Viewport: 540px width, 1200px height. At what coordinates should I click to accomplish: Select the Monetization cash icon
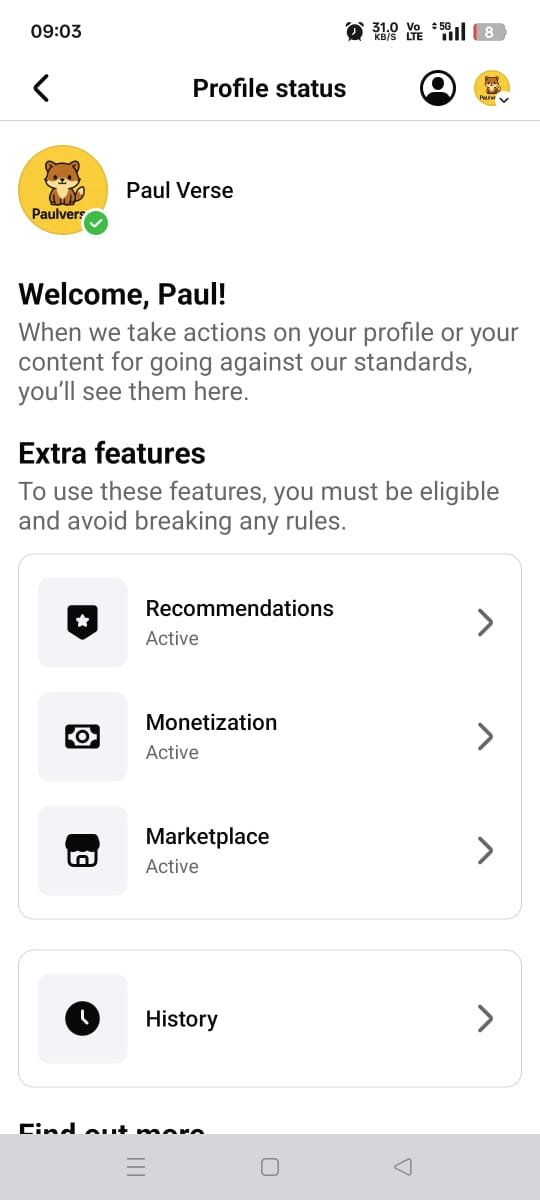point(83,736)
